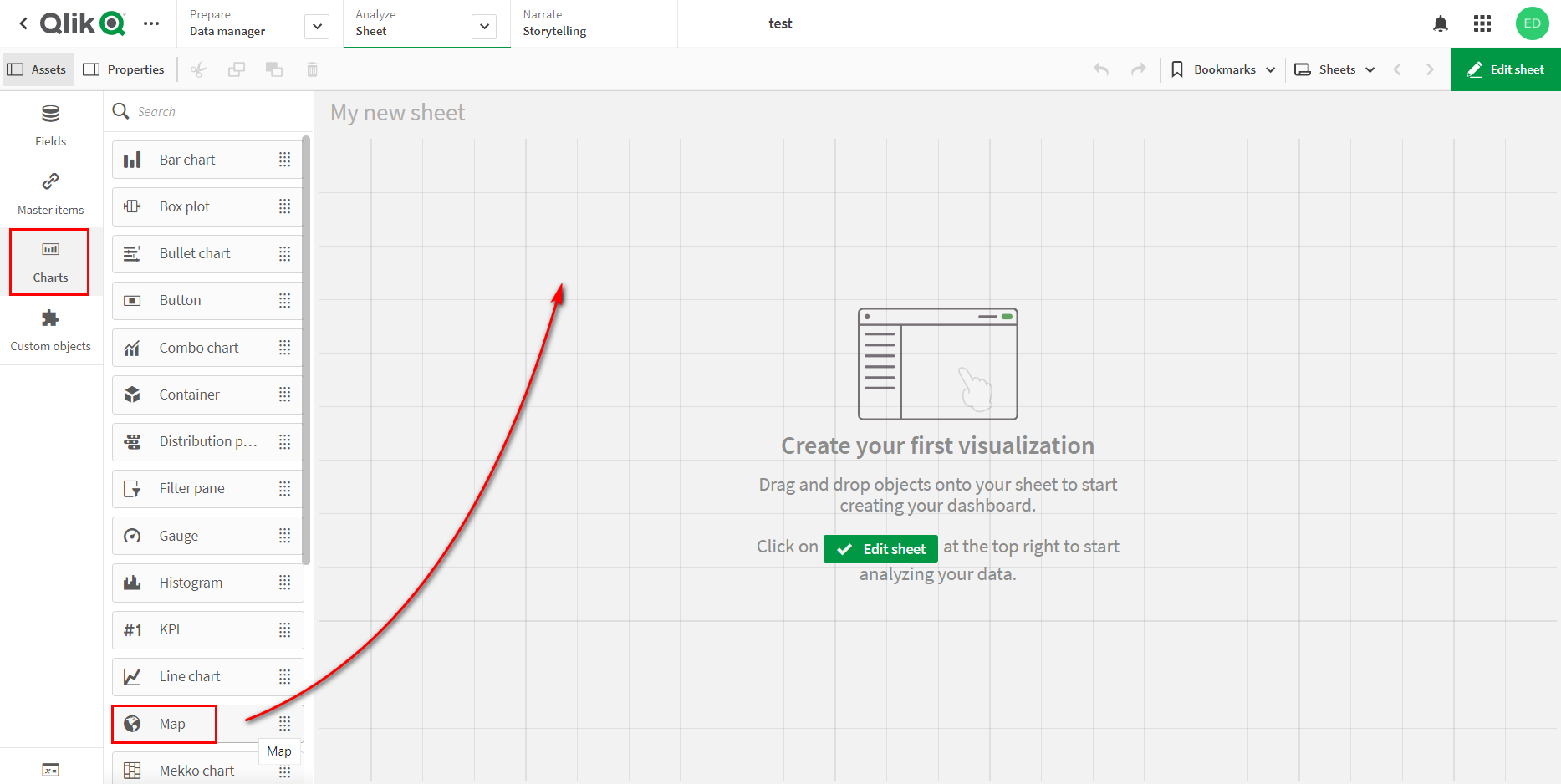Viewport: 1561px width, 784px height.
Task: Click the delete object icon in toolbar
Action: click(312, 69)
